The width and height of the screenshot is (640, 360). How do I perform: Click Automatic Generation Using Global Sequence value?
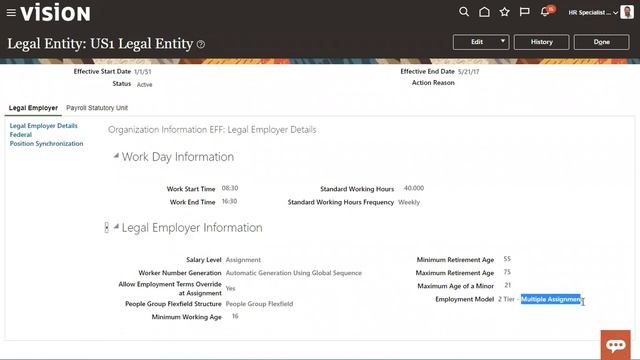294,273
